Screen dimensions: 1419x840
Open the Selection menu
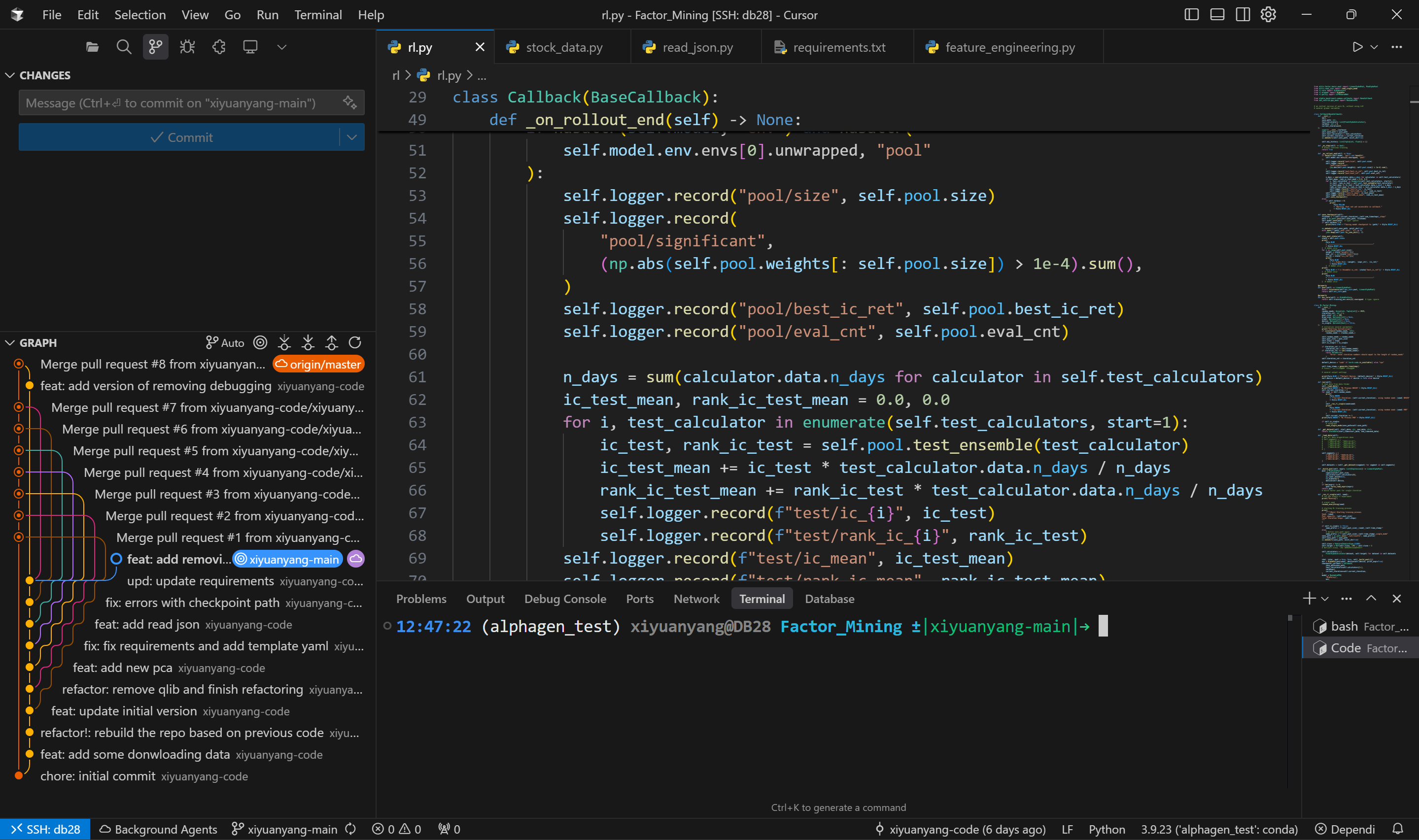(x=140, y=15)
